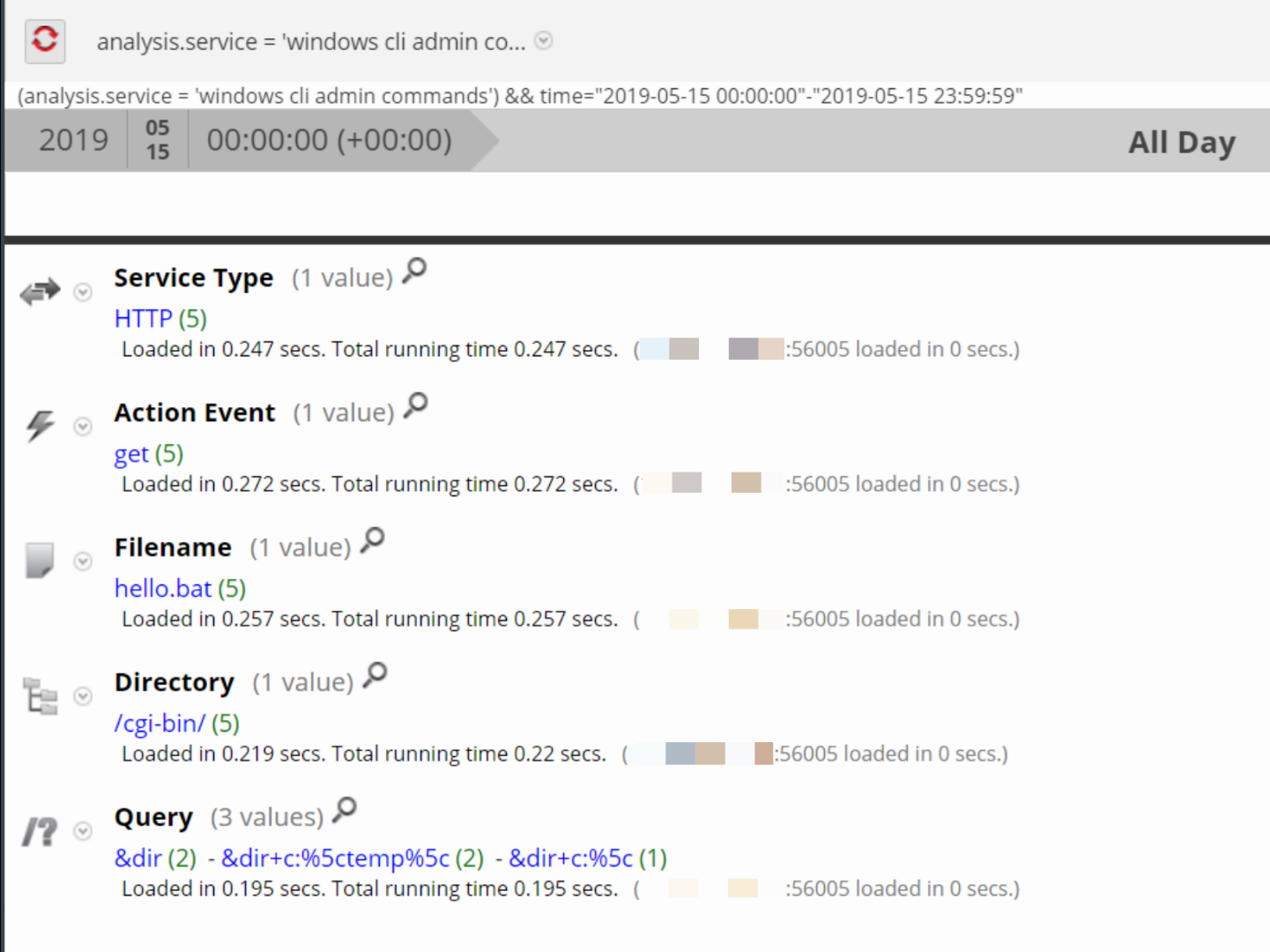This screenshot has height=952, width=1270.
Task: Click the &dir+c:%5c count (1)
Action: coord(653,858)
